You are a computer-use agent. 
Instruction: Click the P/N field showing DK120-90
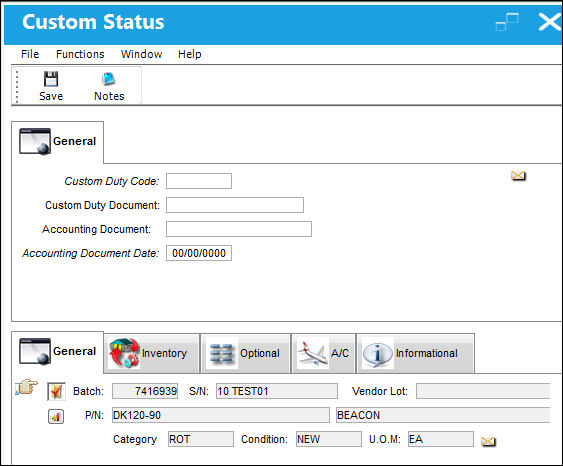[x=220, y=415]
